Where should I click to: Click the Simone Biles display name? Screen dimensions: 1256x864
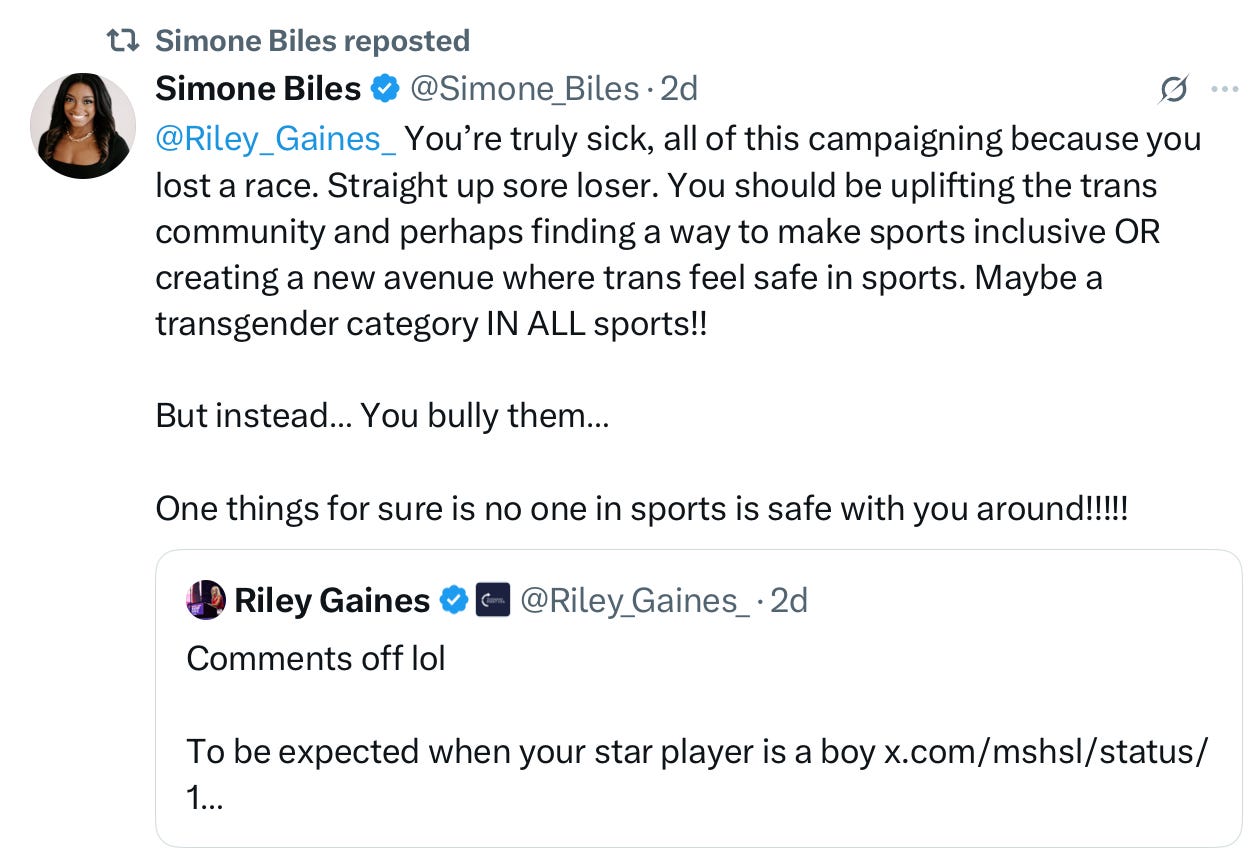257,89
